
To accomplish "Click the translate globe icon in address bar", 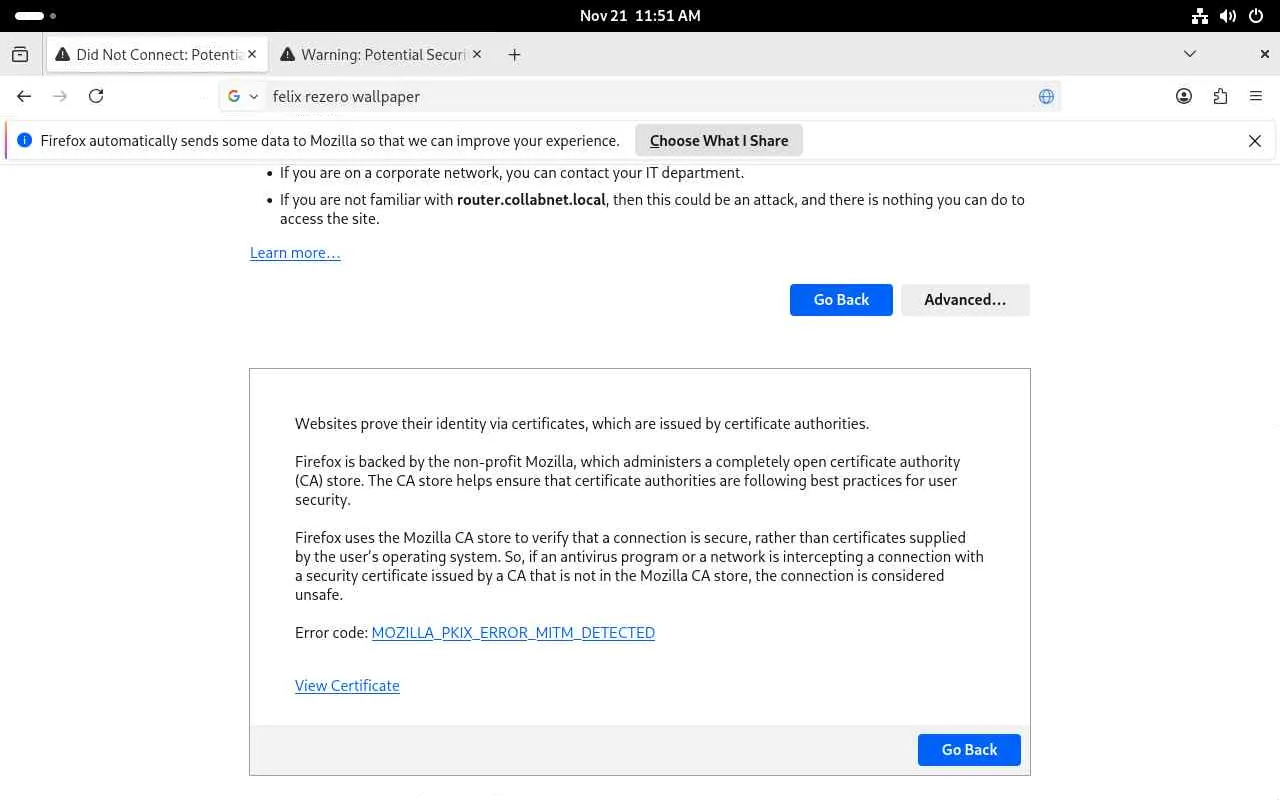I will point(1046,96).
